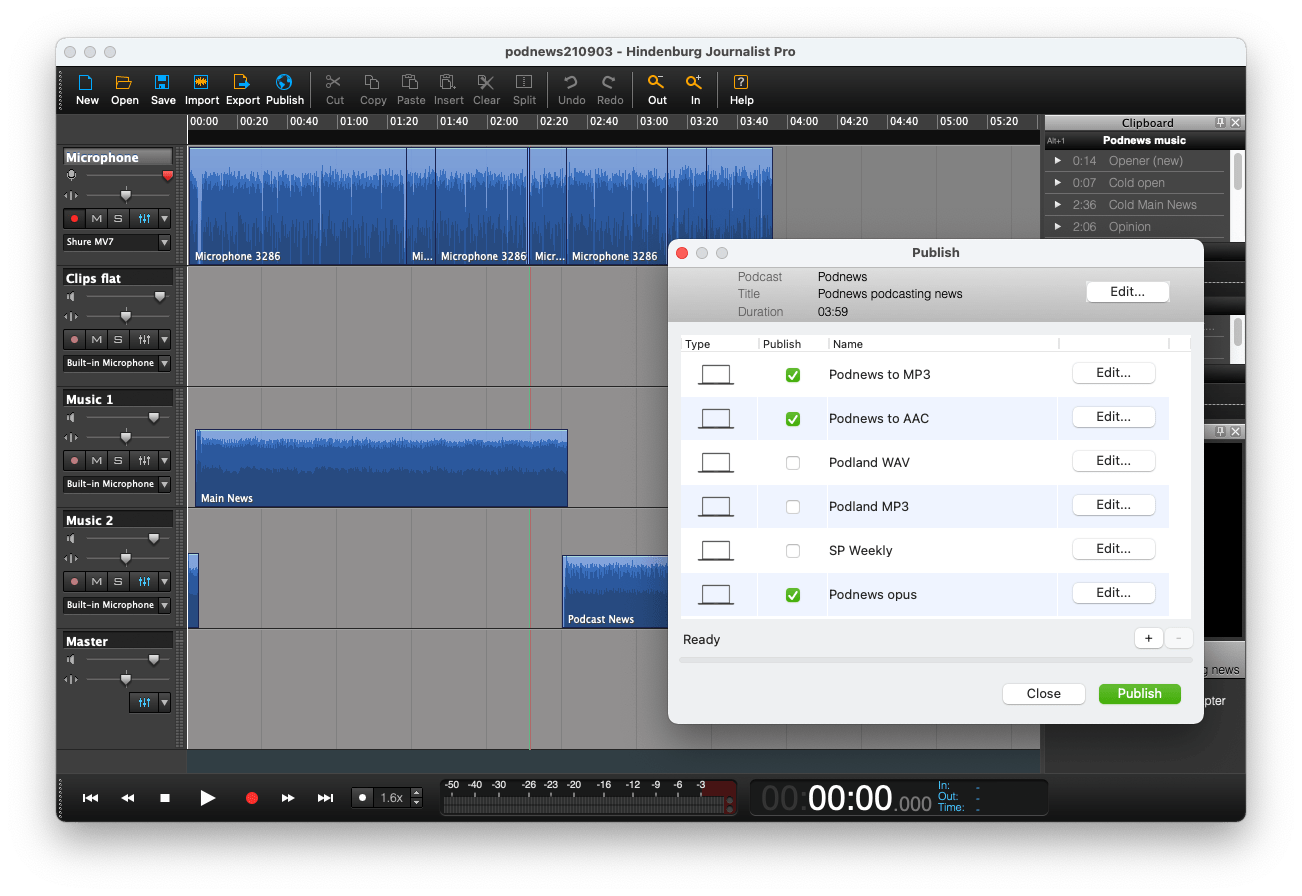The width and height of the screenshot is (1302, 896).
Task: Click Edit for Podnews to MP3
Action: click(x=1113, y=373)
